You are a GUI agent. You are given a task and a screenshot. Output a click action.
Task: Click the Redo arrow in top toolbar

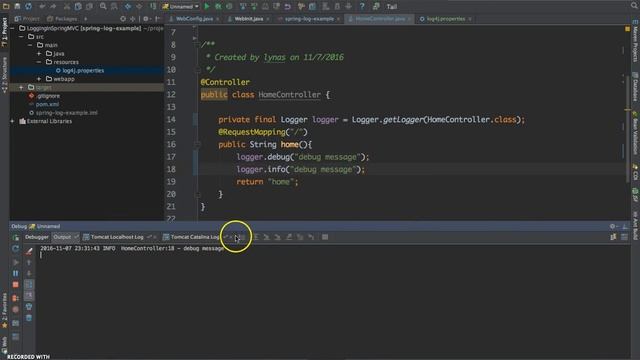tap(53, 6)
